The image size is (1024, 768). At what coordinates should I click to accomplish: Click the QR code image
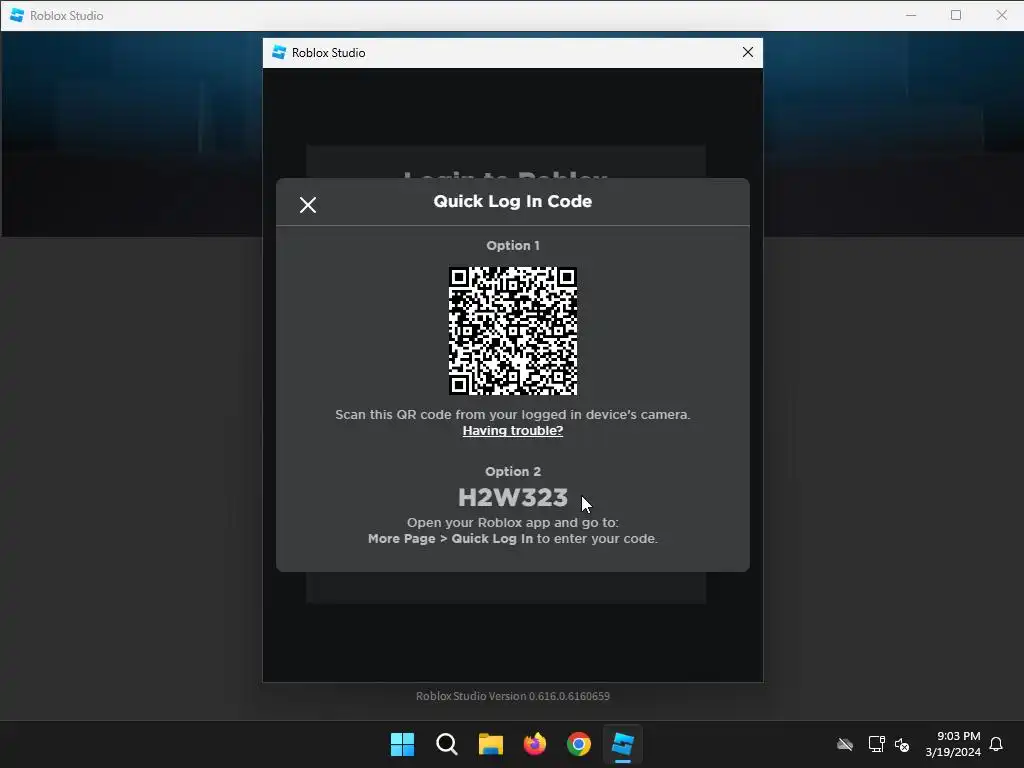click(x=513, y=330)
